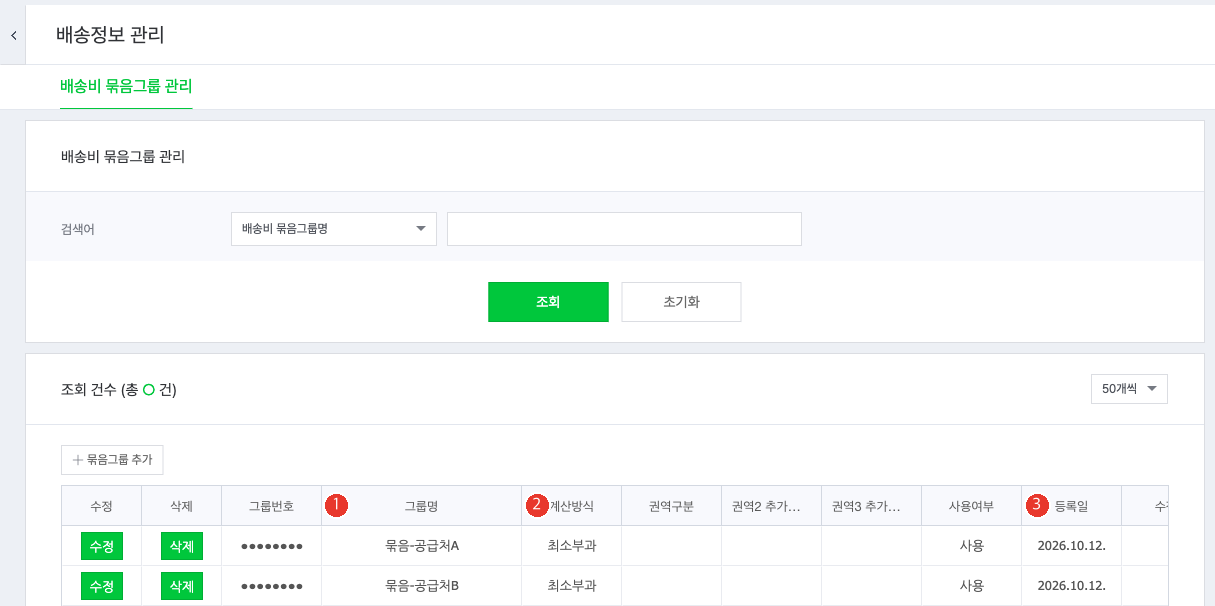Select the 묶음-공급처B group name cell
The image size is (1215, 606).
pyautogui.click(x=421, y=585)
